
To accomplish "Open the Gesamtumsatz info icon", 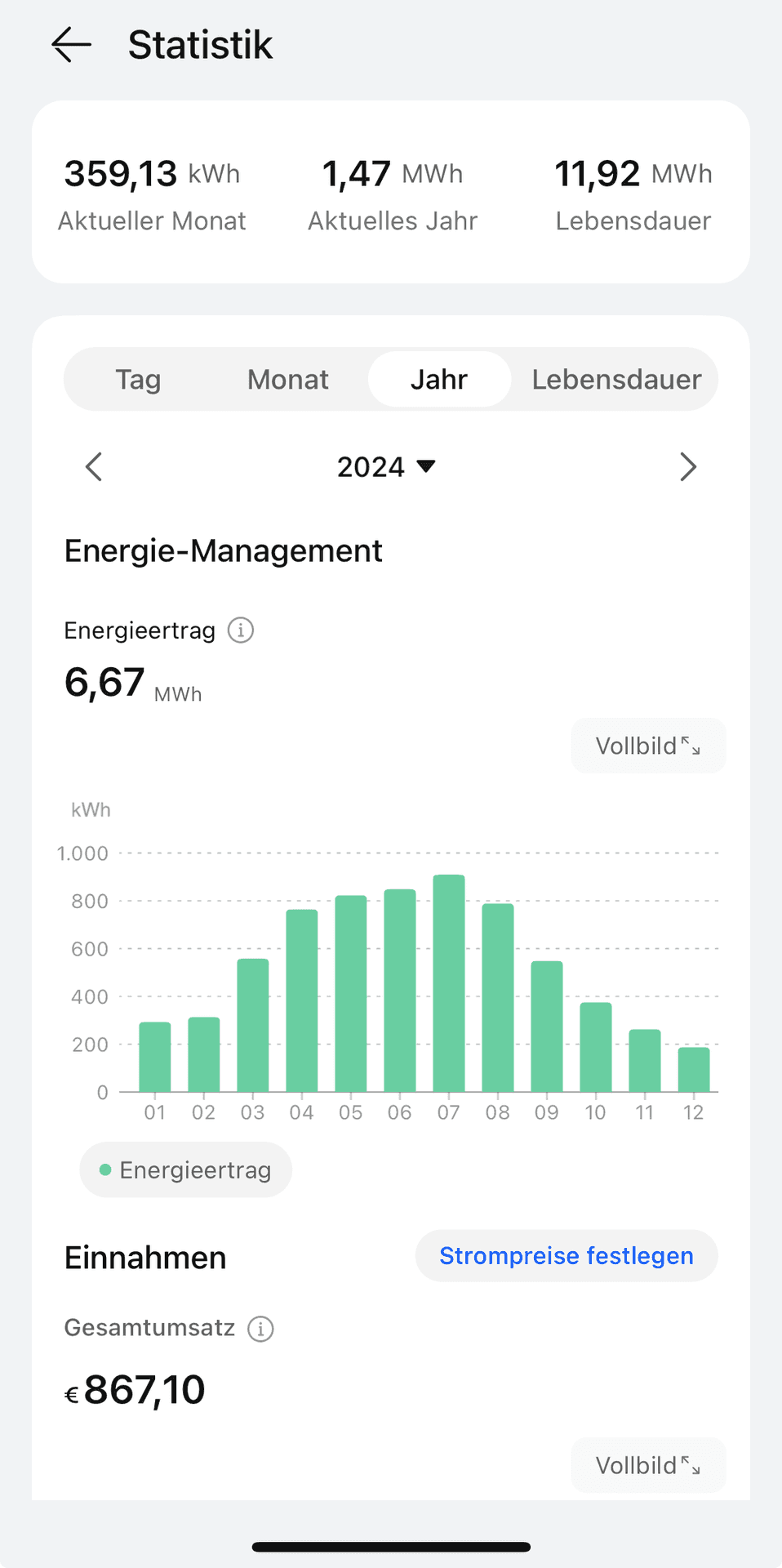I will point(260,1329).
